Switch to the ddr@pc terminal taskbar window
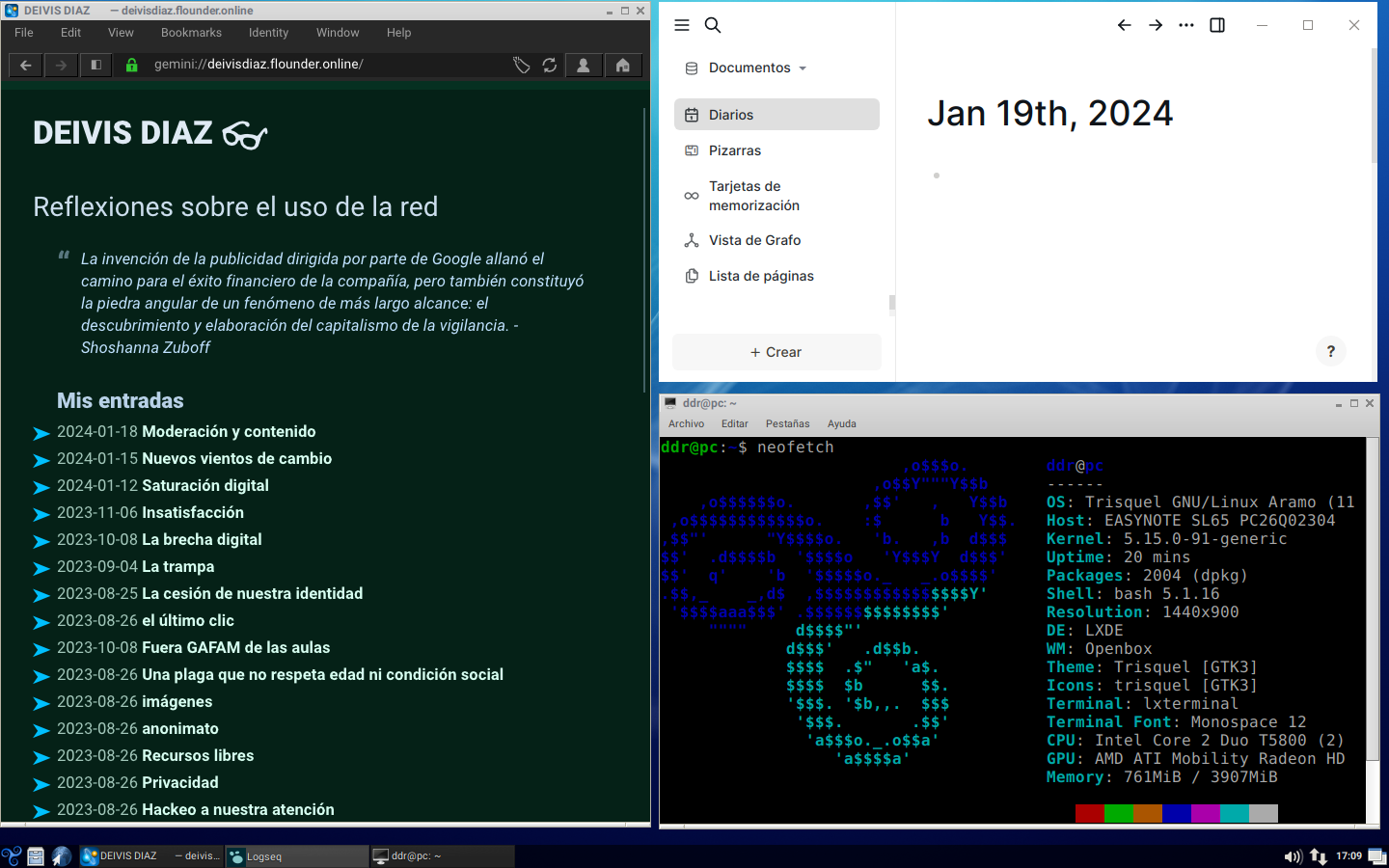This screenshot has width=1389, height=868. point(442,855)
